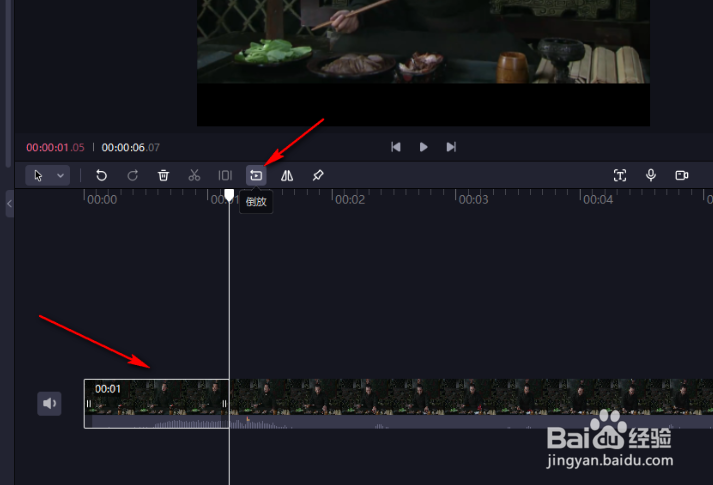Viewport: 713px width, 485px height.
Task: Click the total duration 00:00:06.07 display
Action: (x=131, y=147)
